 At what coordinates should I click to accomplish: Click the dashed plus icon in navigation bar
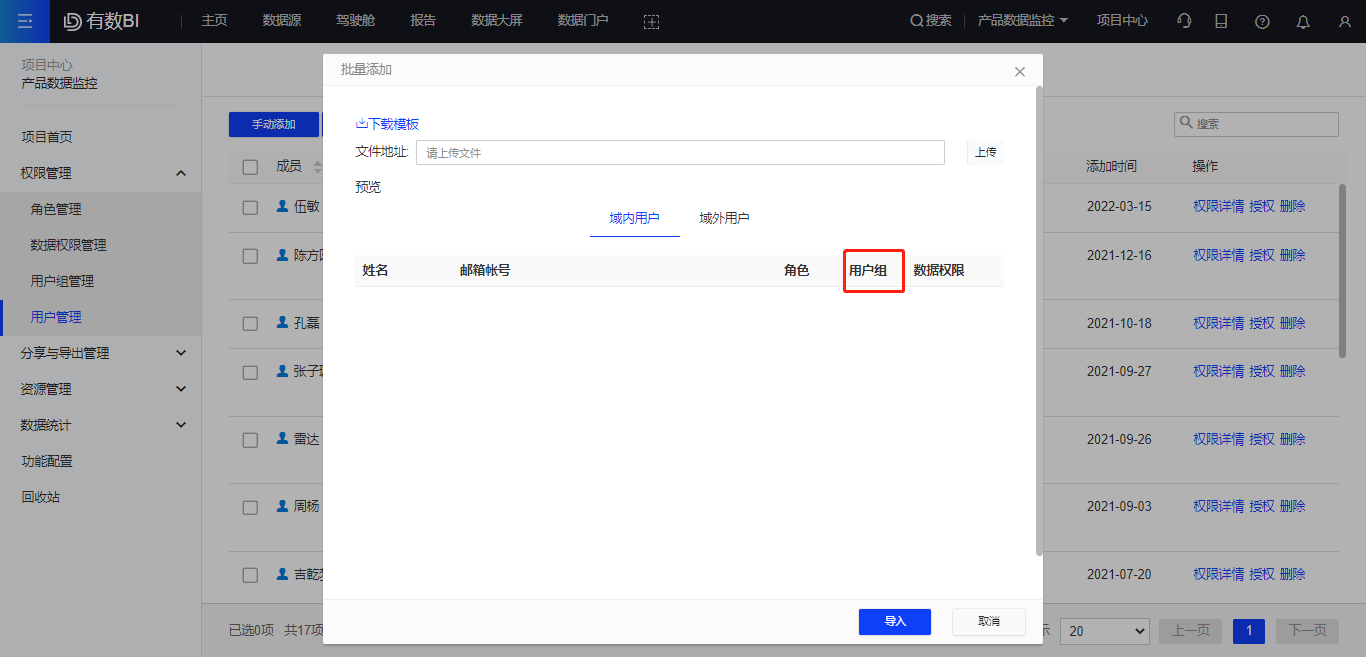pos(651,21)
